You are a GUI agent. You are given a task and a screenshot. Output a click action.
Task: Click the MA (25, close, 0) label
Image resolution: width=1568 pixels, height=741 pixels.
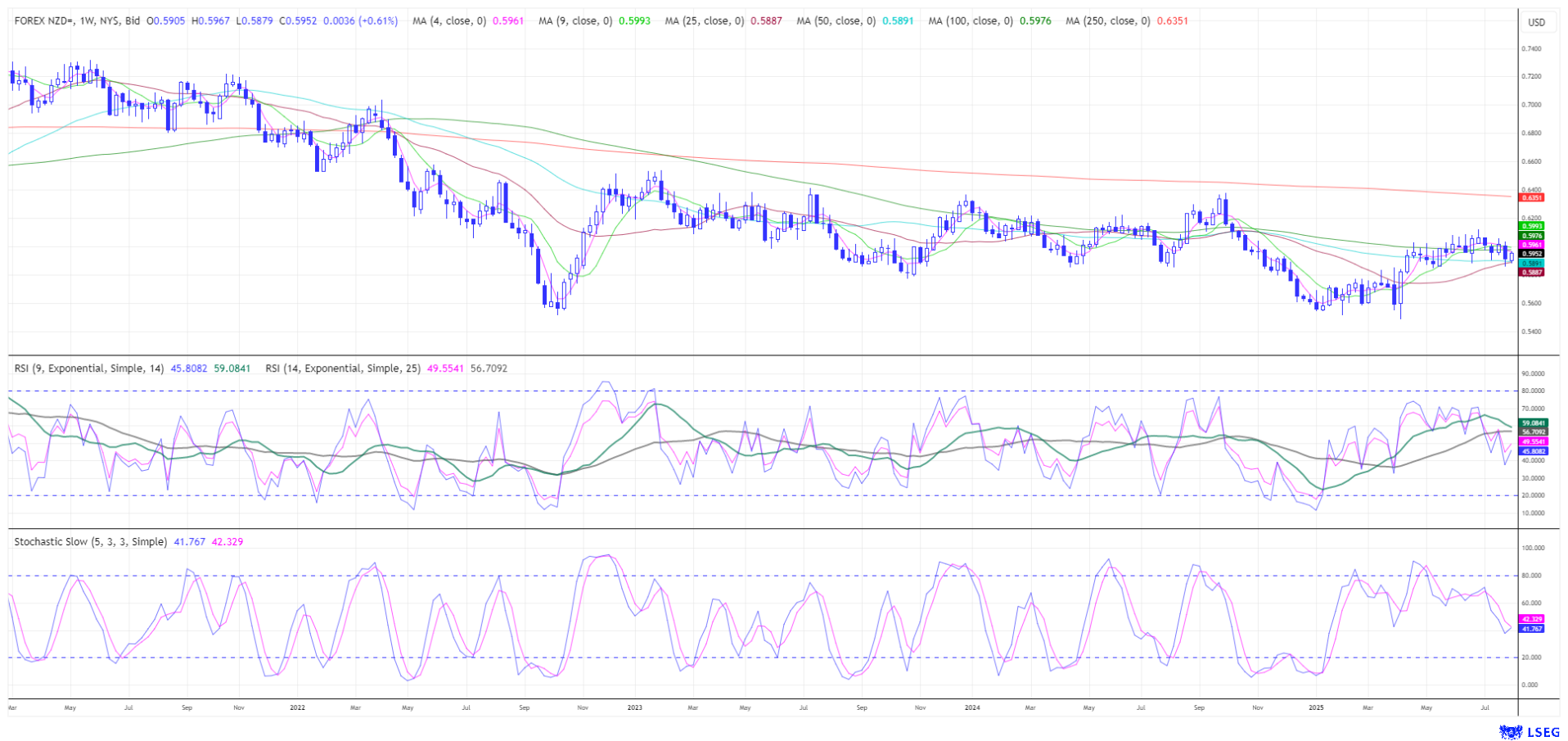[x=705, y=21]
